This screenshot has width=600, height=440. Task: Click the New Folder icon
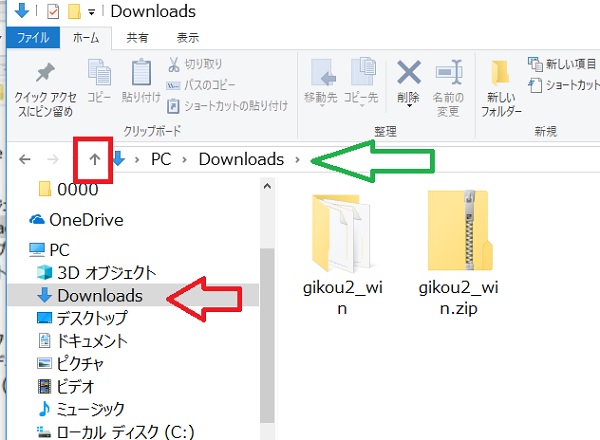[501, 74]
